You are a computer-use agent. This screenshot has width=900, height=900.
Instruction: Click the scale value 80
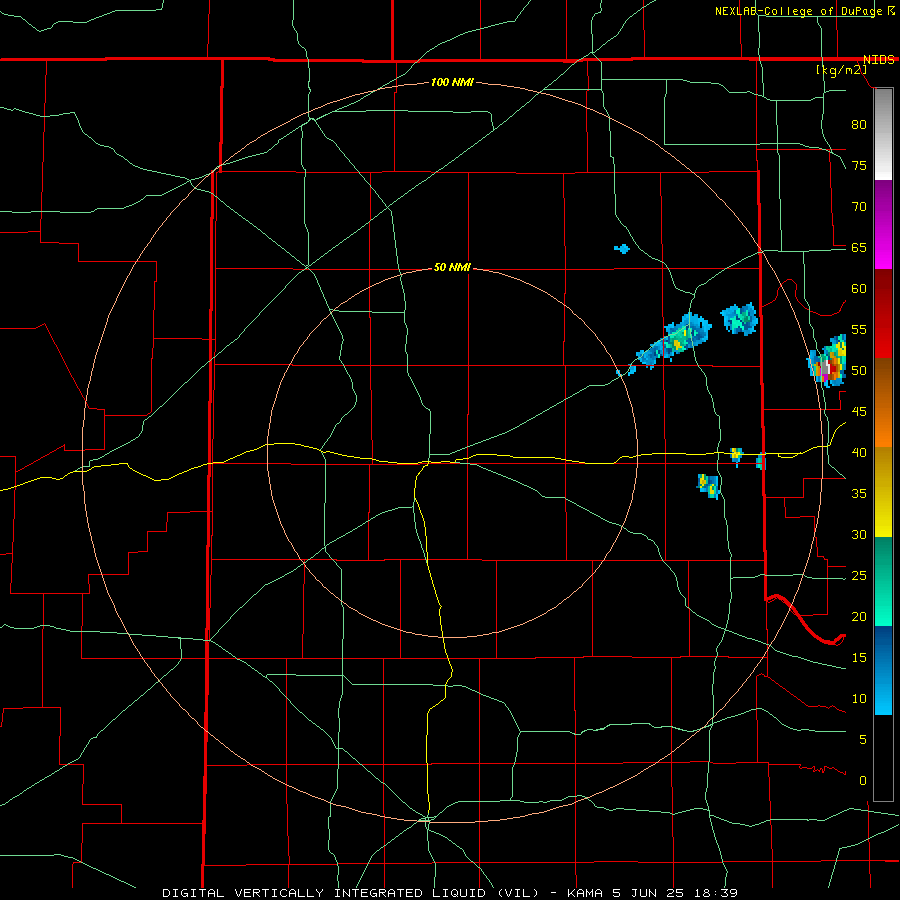click(x=859, y=125)
